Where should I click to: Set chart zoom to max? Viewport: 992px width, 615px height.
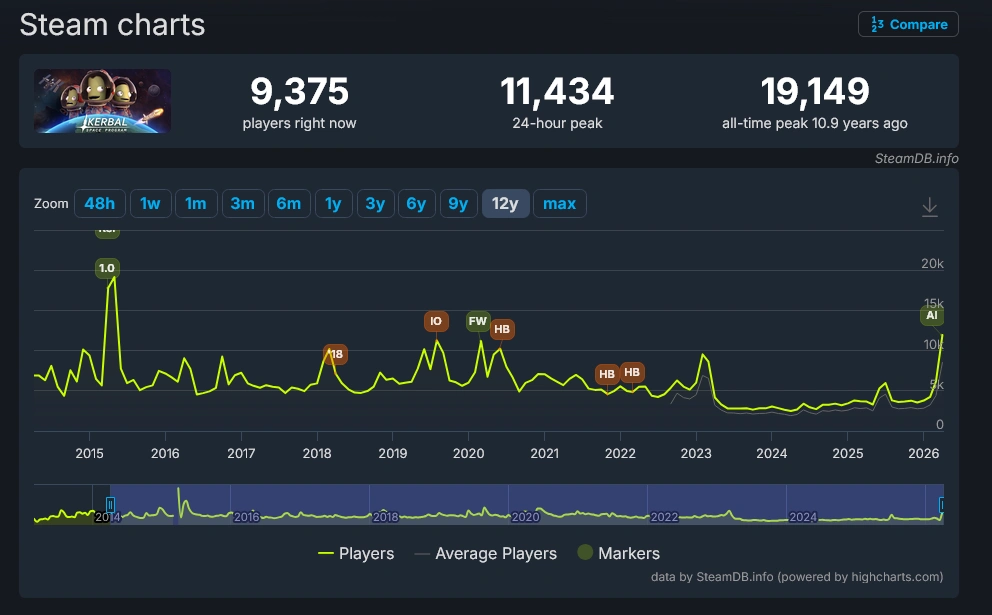pyautogui.click(x=559, y=204)
